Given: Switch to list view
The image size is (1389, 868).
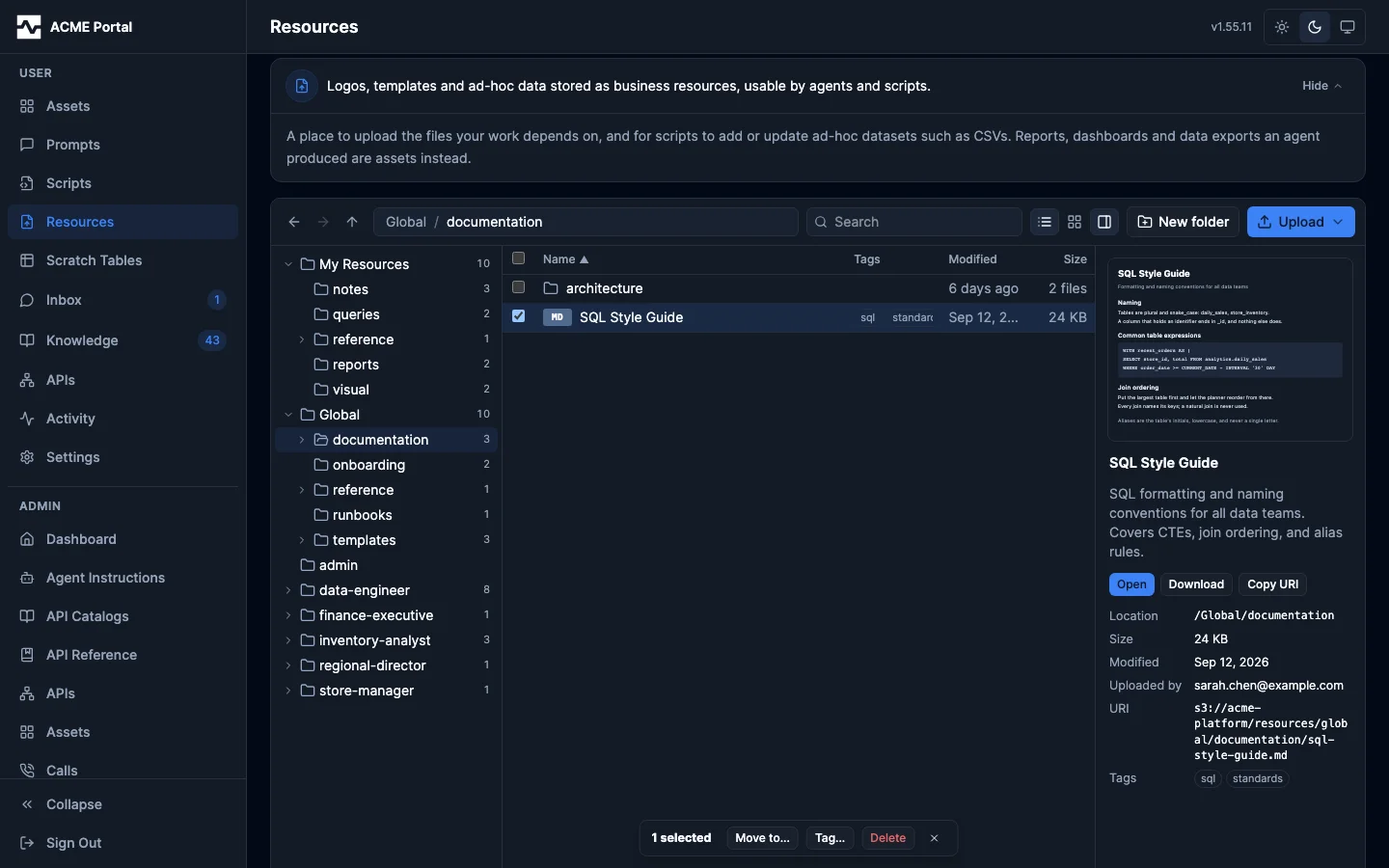Looking at the screenshot, I should (1045, 222).
